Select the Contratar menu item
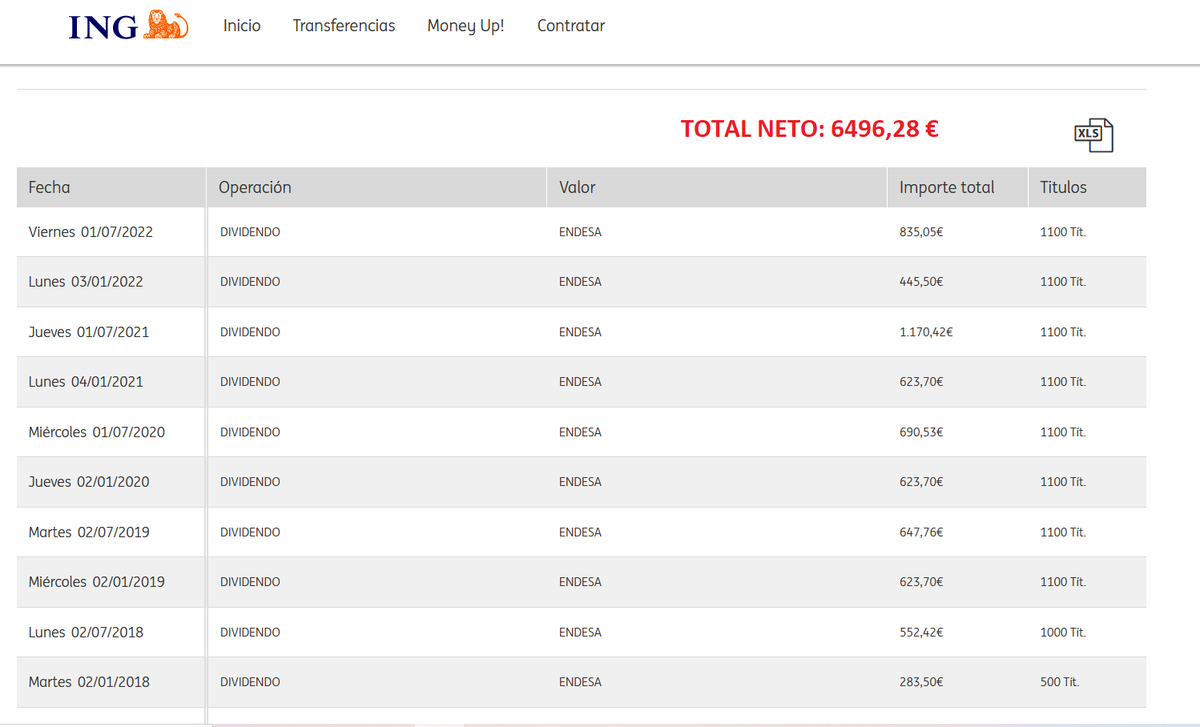The height and width of the screenshot is (727, 1200). 571,26
